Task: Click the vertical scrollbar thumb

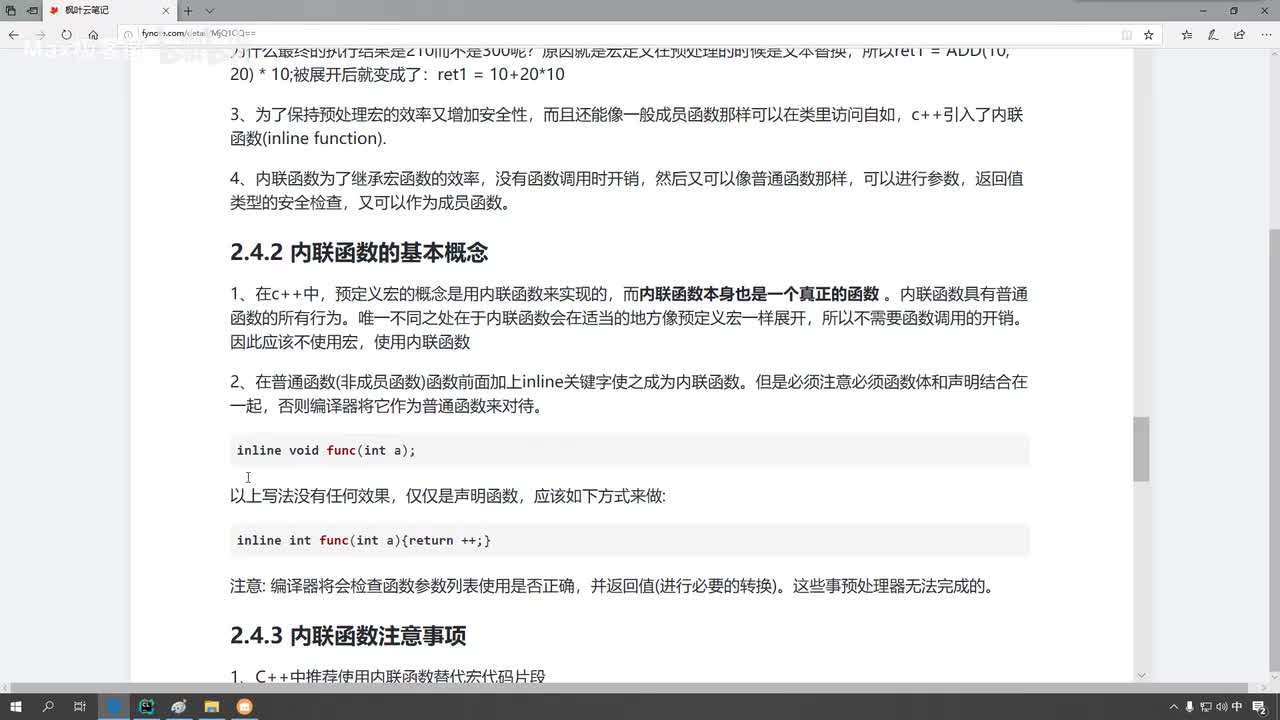Action: point(1141,449)
